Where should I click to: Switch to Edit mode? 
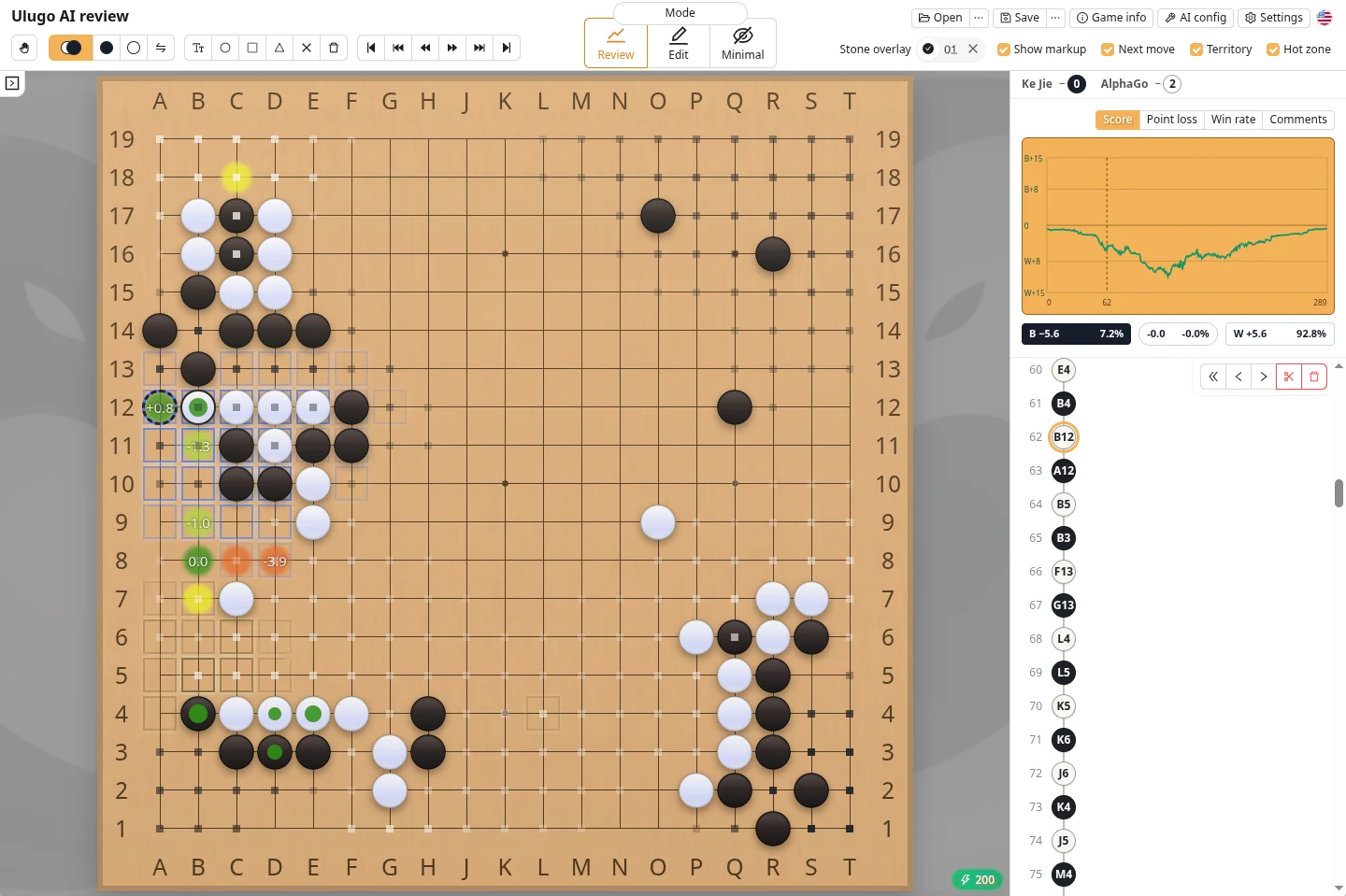[679, 43]
